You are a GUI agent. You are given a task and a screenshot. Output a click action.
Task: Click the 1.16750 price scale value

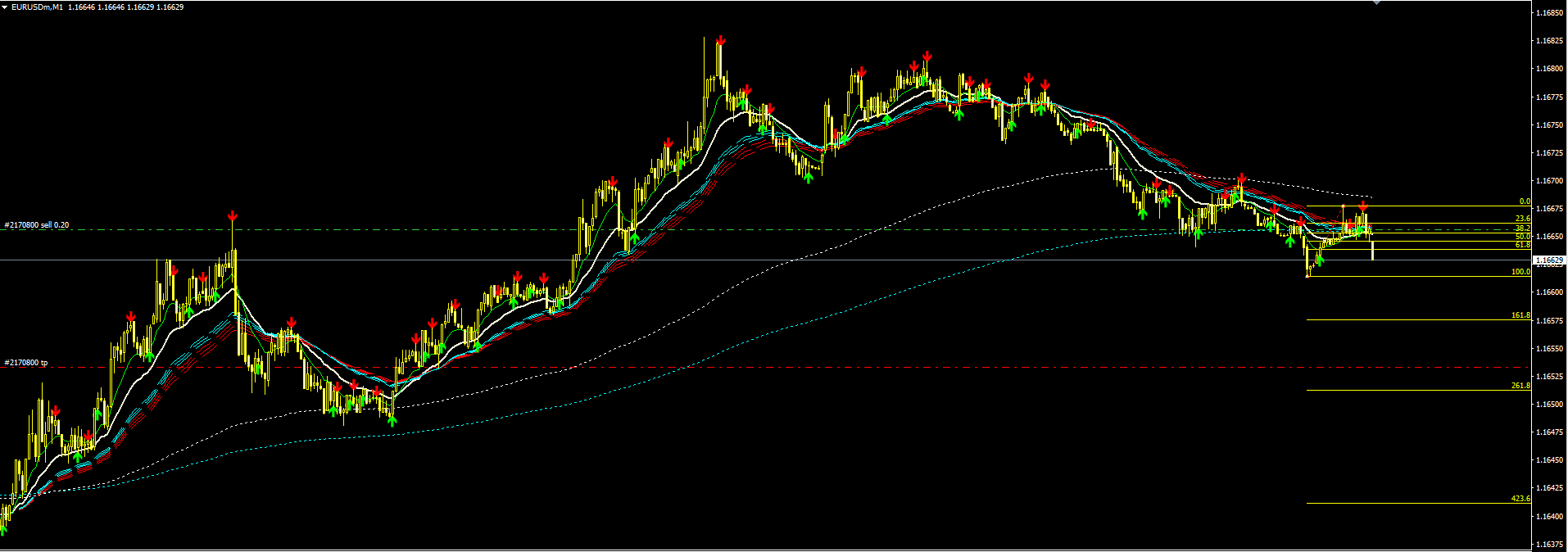coord(1549,124)
